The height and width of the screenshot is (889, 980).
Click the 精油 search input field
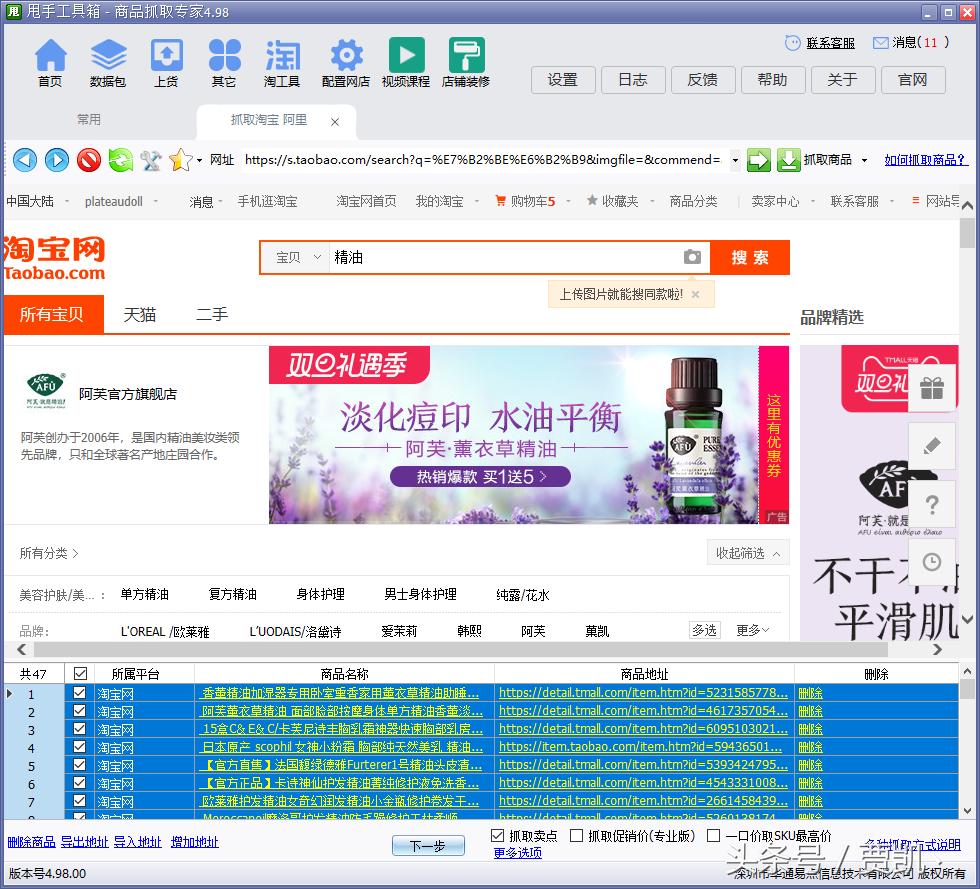[x=450, y=257]
